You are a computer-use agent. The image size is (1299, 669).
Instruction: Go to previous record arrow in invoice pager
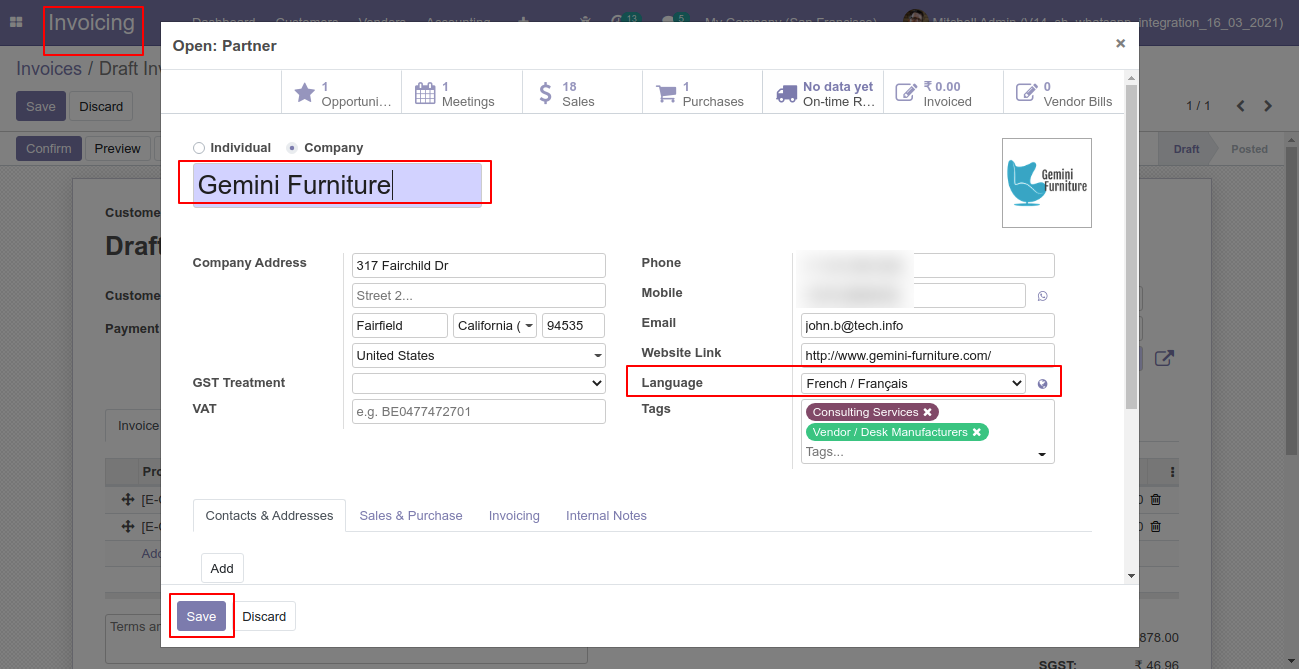[x=1240, y=106]
